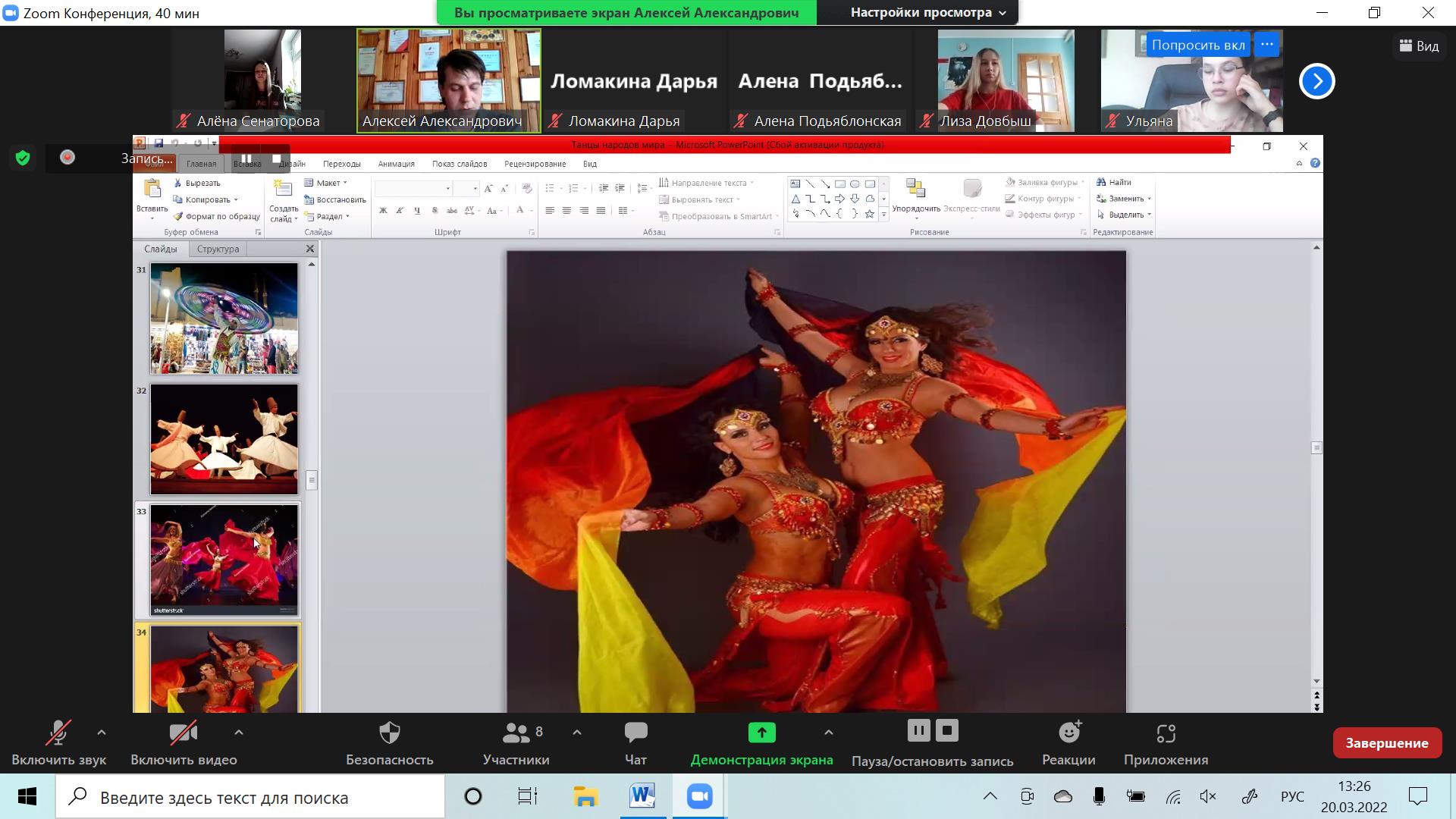Image resolution: width=1456 pixels, height=819 pixels.
Task: Select slide 32 thumbnail with dervishes
Action: pos(224,439)
